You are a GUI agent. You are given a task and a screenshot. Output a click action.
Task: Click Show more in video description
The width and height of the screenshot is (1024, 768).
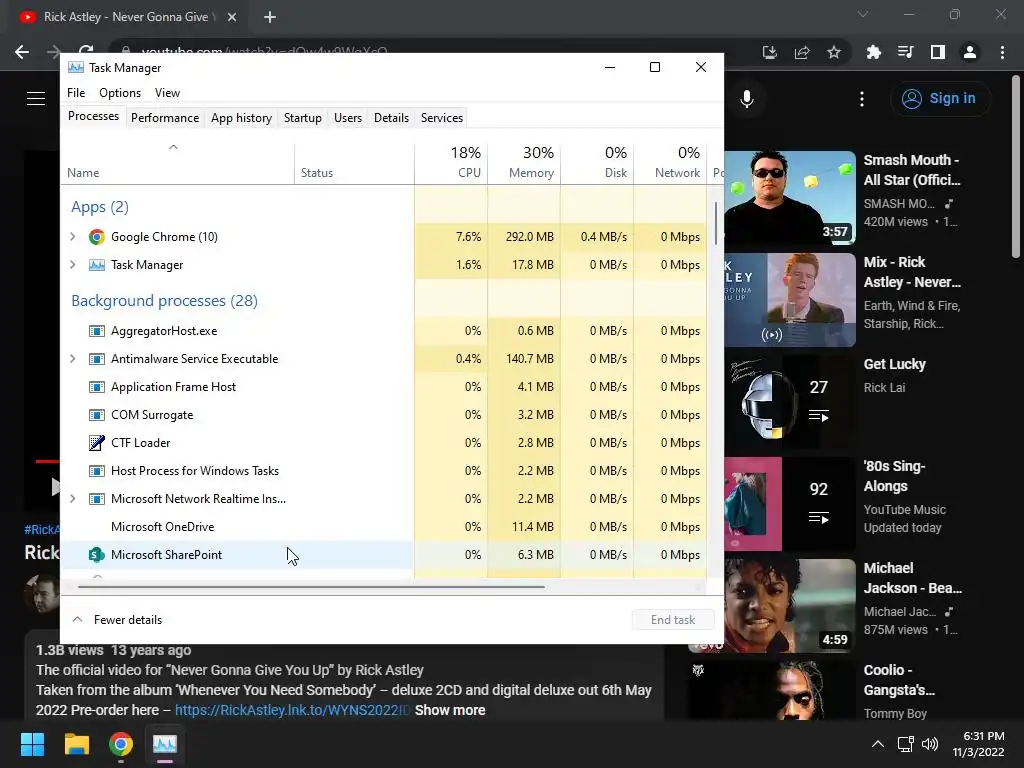[450, 711]
